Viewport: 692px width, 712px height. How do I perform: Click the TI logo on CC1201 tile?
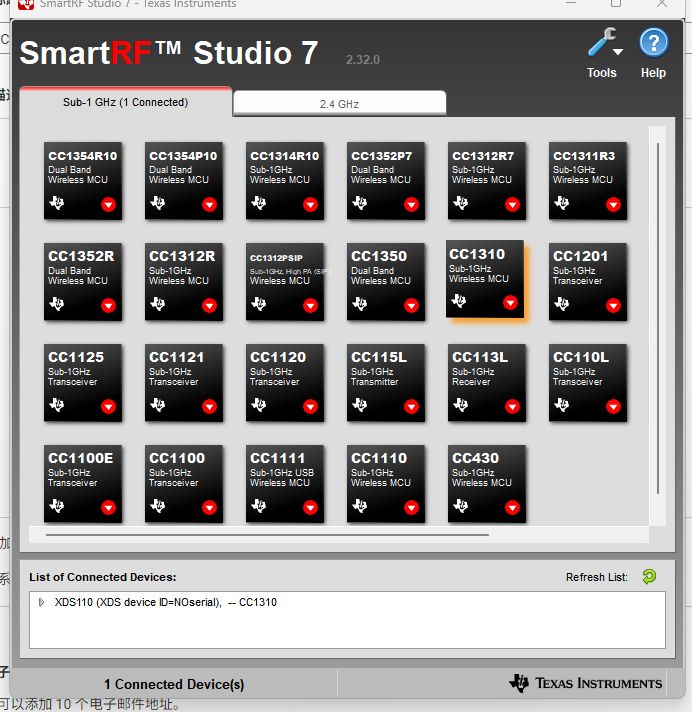coord(562,303)
